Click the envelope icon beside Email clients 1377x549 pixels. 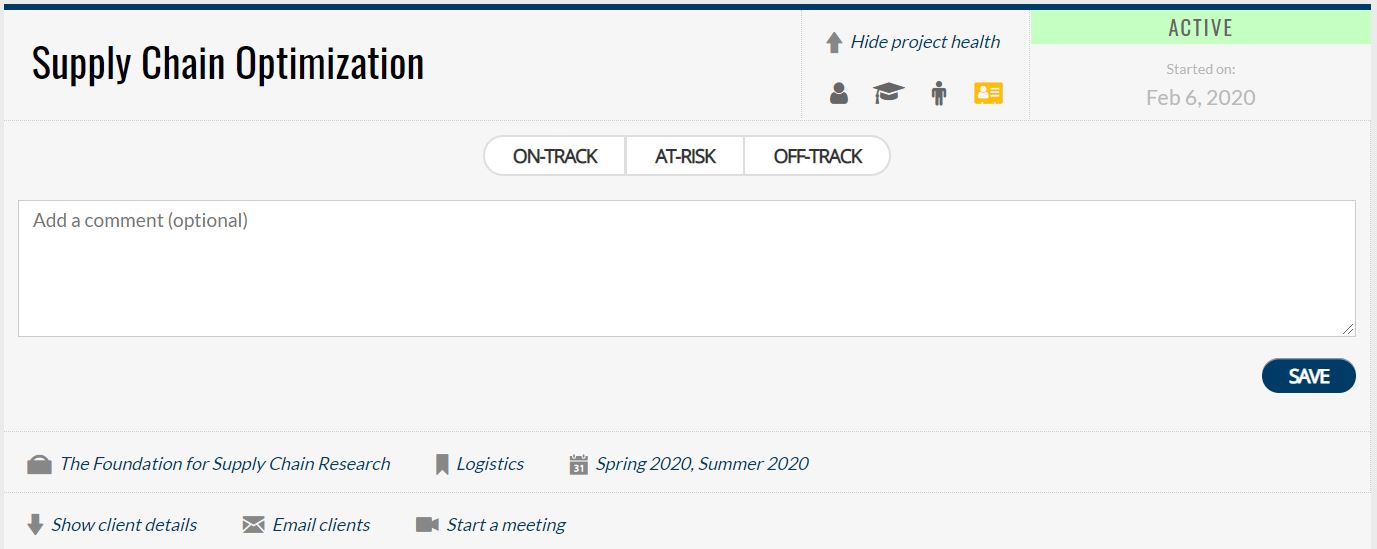coord(254,525)
